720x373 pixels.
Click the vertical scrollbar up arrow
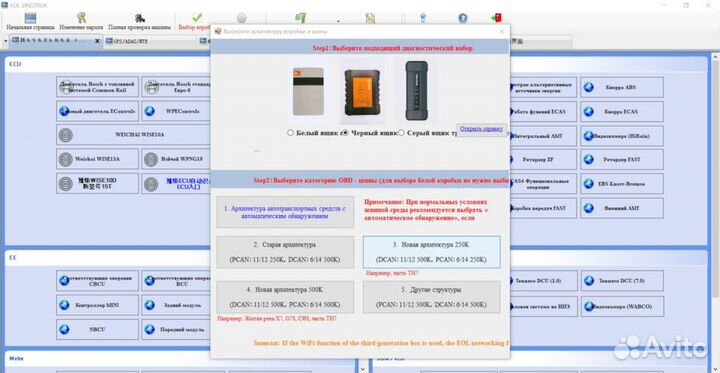click(715, 56)
